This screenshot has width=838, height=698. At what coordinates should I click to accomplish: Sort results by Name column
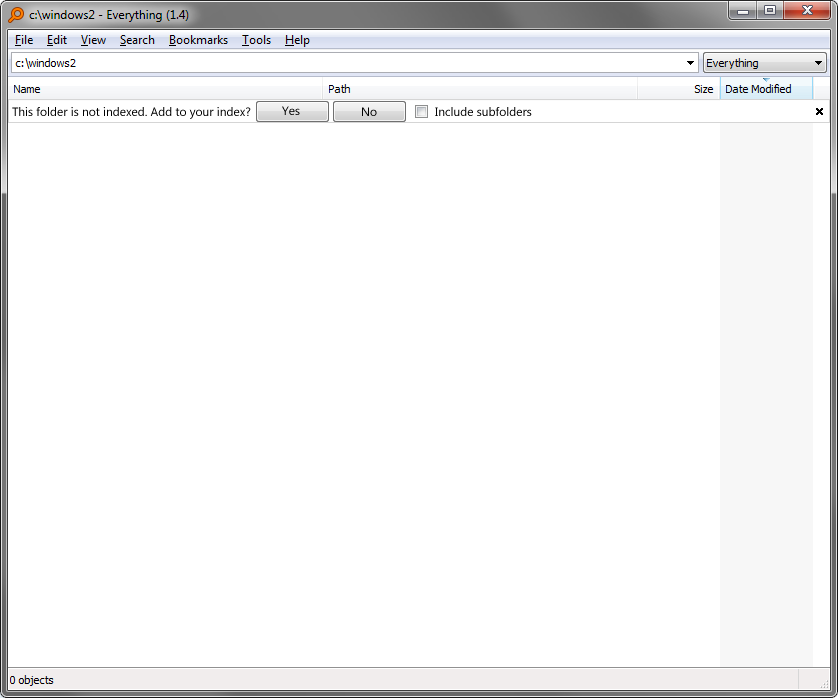pyautogui.click(x=165, y=89)
